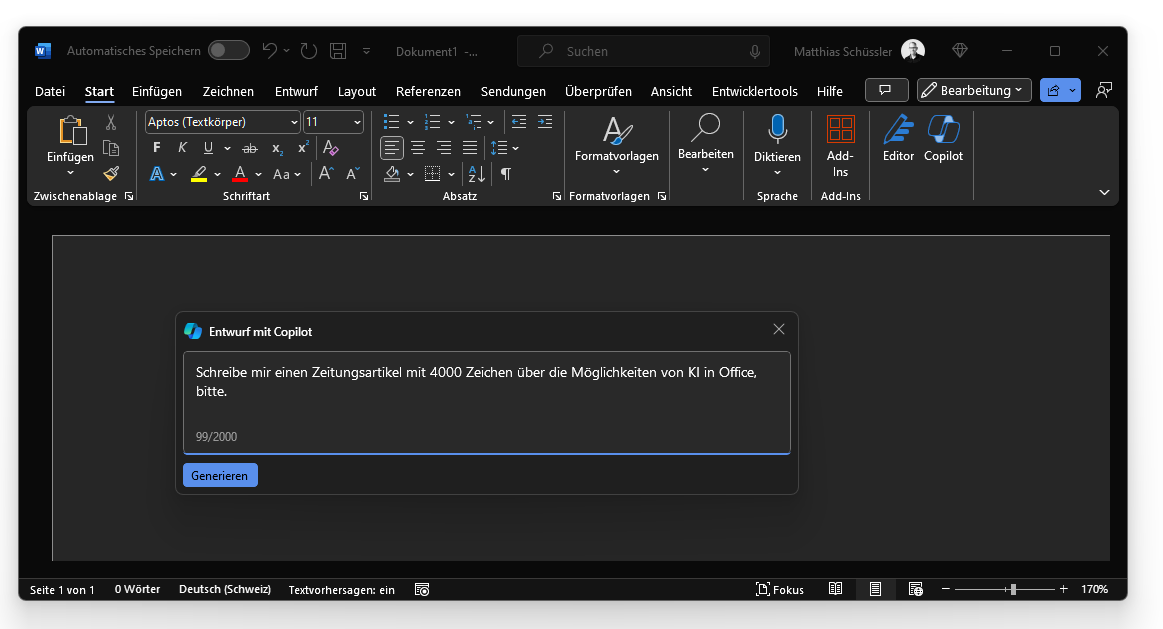
Task: Collapse the ribbon with the chevron
Action: (x=1104, y=192)
